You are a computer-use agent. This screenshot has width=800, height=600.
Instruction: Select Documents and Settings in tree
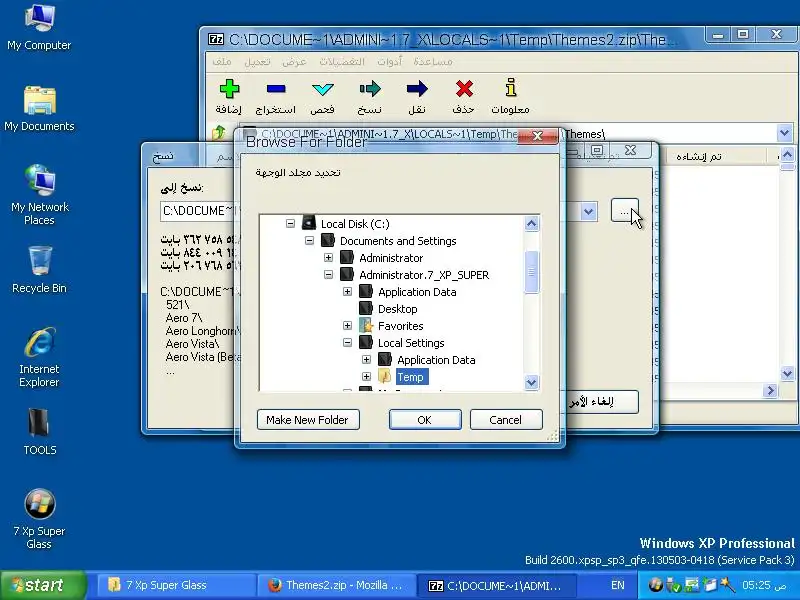coord(398,241)
